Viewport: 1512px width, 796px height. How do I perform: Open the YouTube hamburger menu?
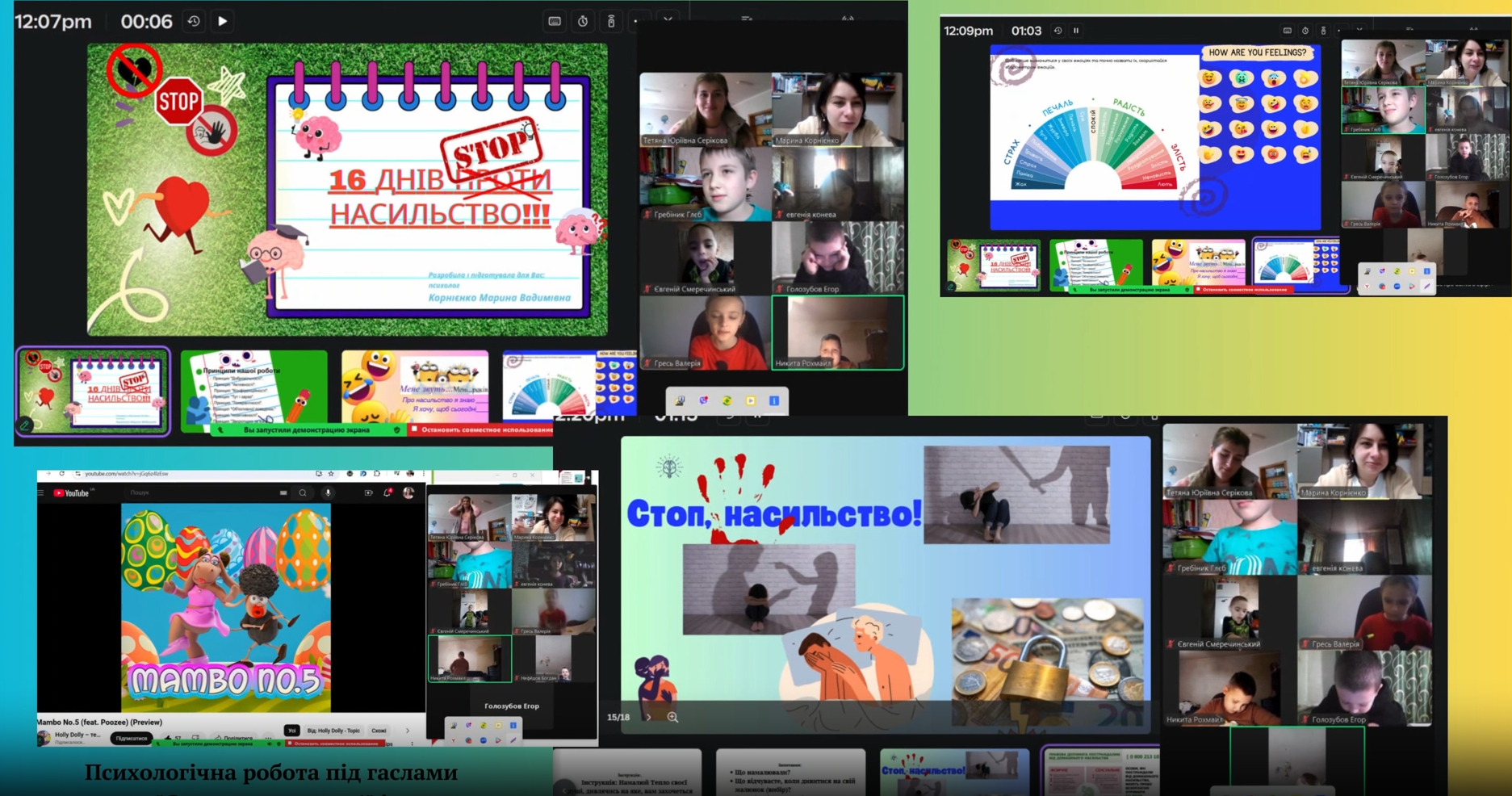41,492
